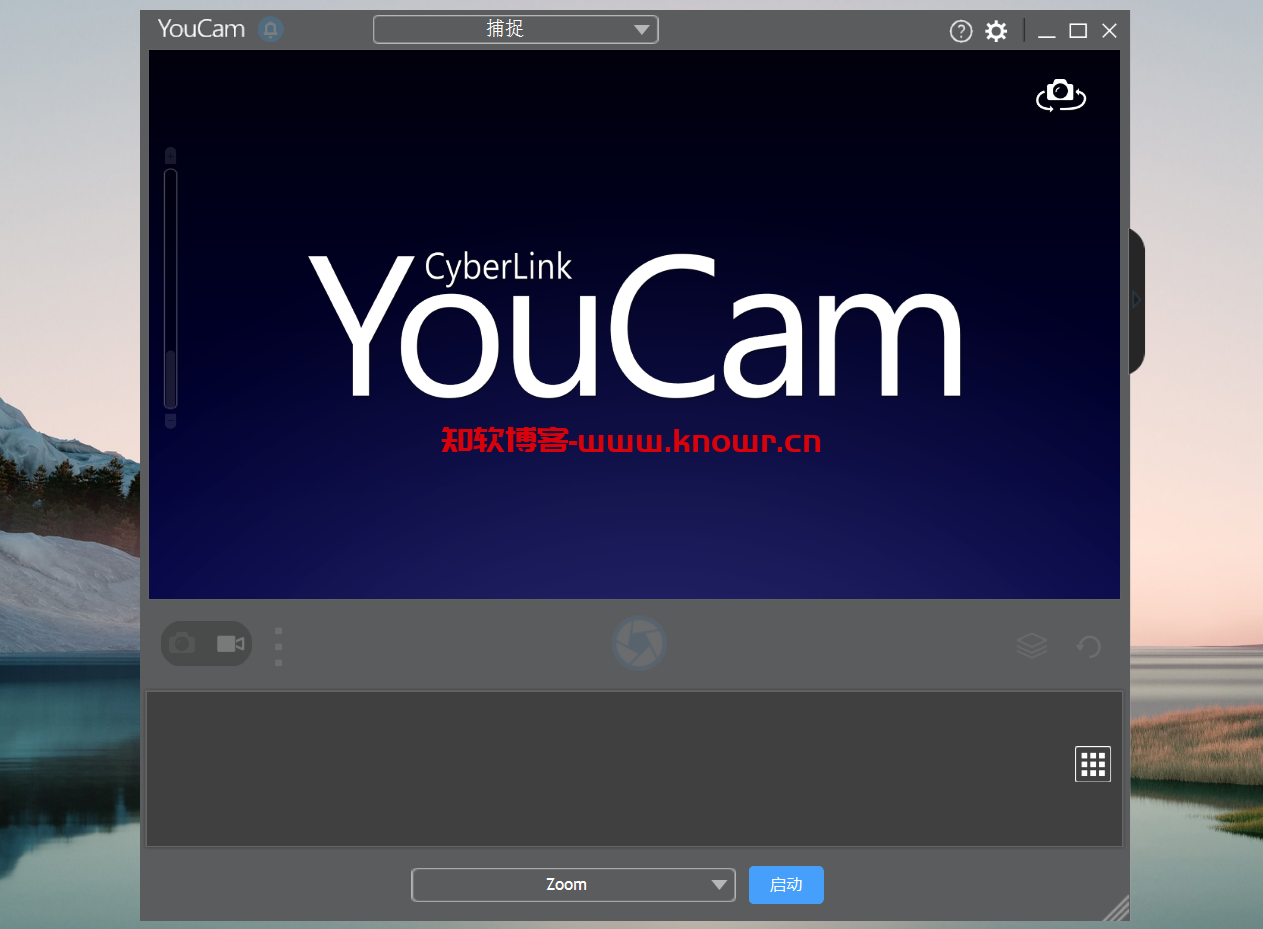Open the Zoom application dropdown
The height and width of the screenshot is (929, 1263).
coord(573,885)
